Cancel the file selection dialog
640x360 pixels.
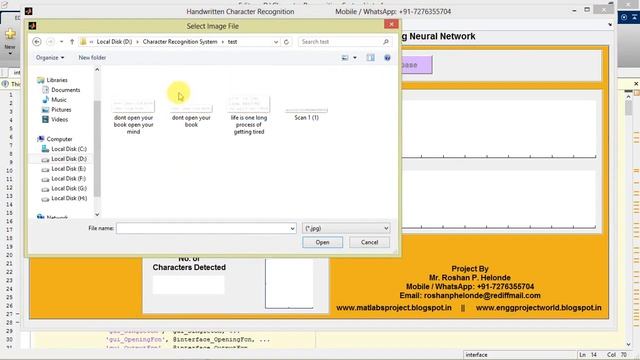pos(369,242)
